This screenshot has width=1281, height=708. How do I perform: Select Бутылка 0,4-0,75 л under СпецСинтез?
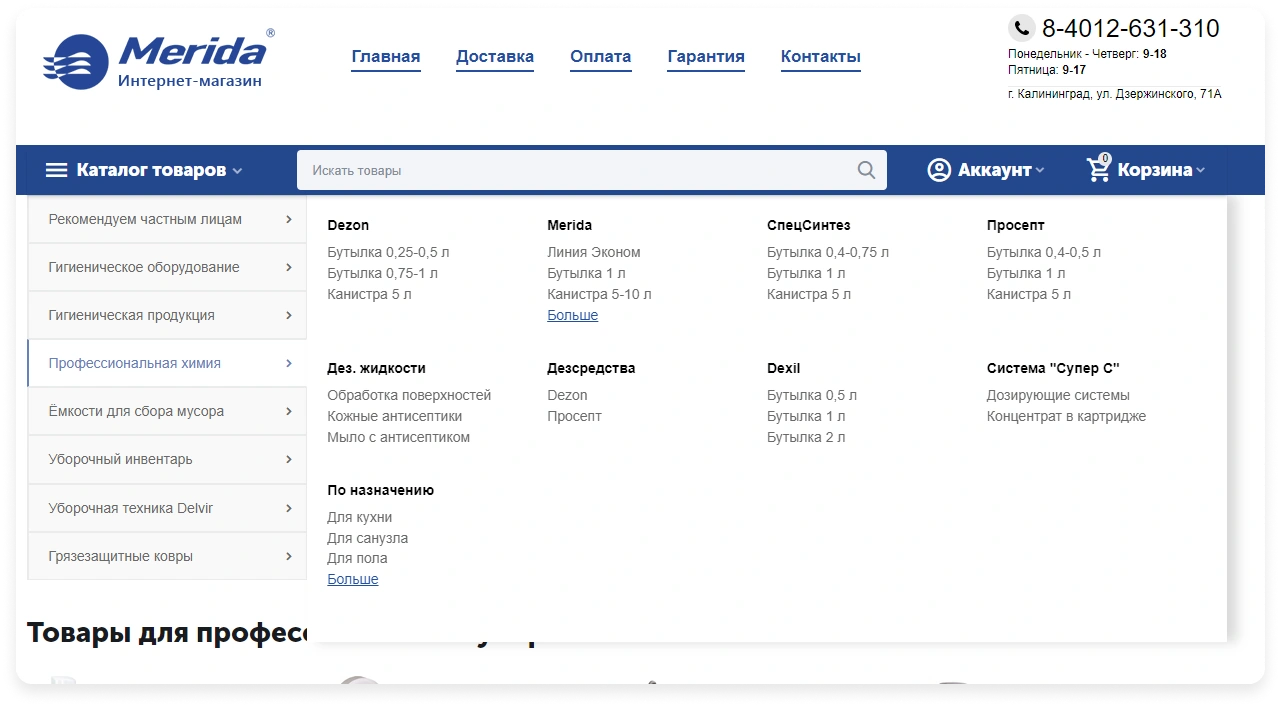point(828,252)
